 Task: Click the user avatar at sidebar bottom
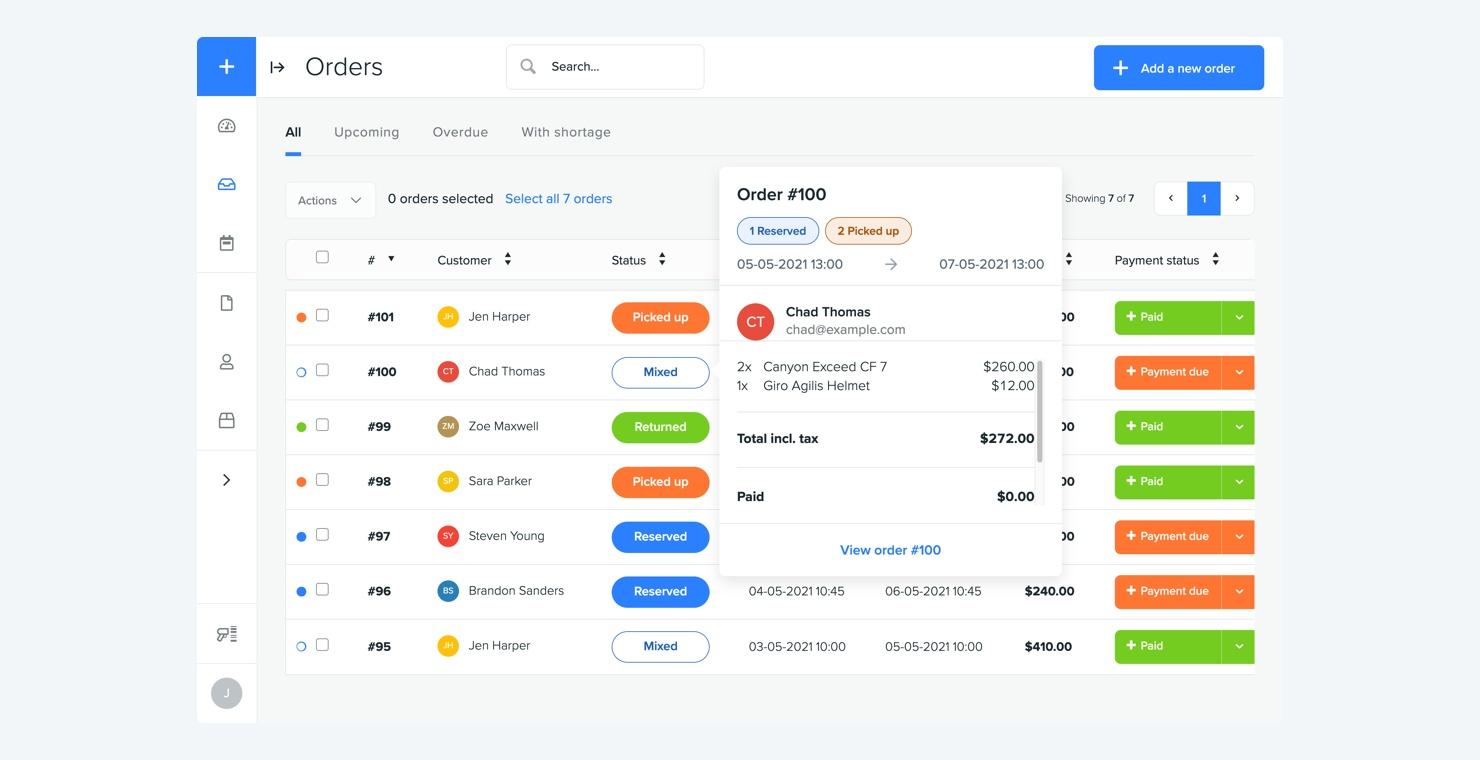[x=226, y=692]
